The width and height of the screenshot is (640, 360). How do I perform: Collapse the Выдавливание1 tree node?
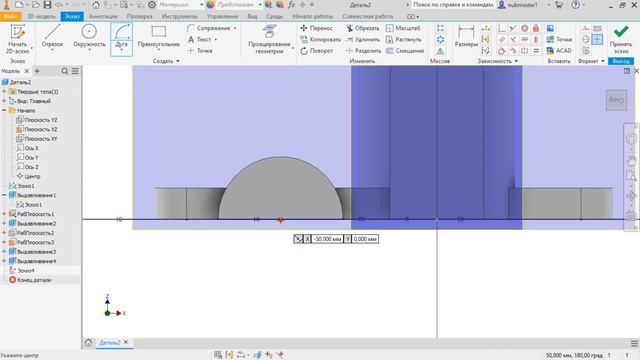pos(4,195)
